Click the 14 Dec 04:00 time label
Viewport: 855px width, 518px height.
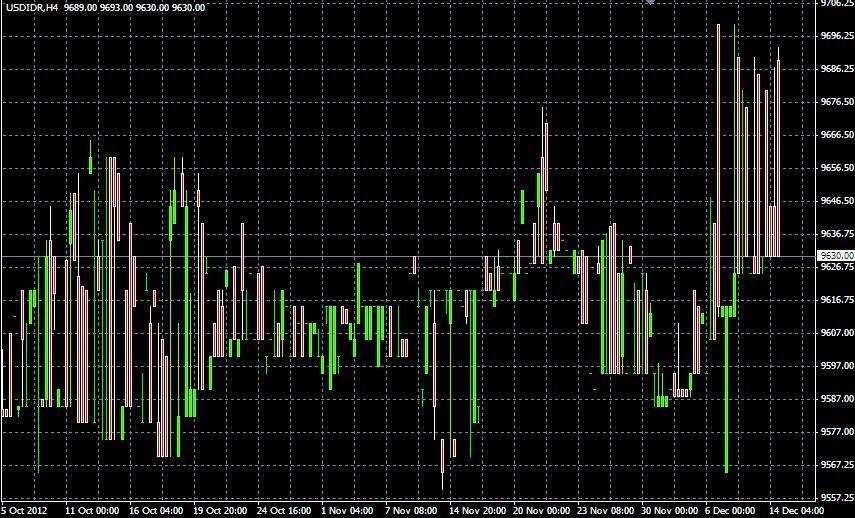pos(797,511)
